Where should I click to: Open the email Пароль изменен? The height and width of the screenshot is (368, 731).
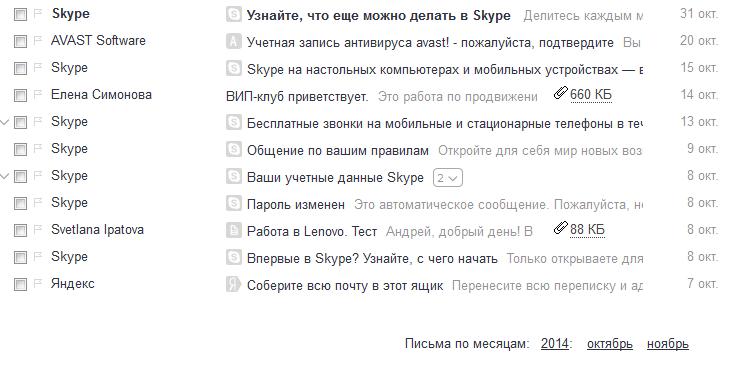point(296,204)
